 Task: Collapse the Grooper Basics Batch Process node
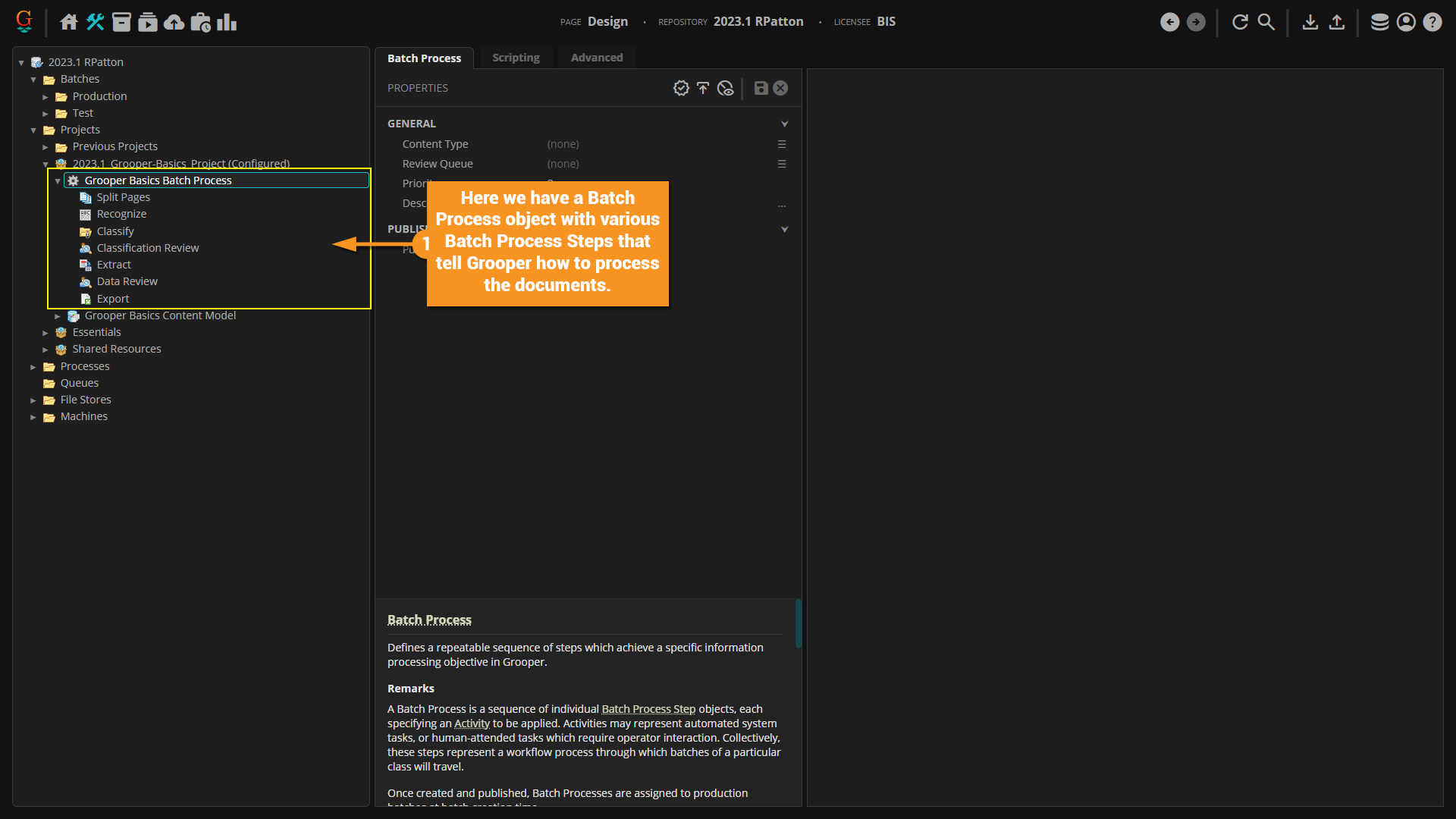(58, 181)
